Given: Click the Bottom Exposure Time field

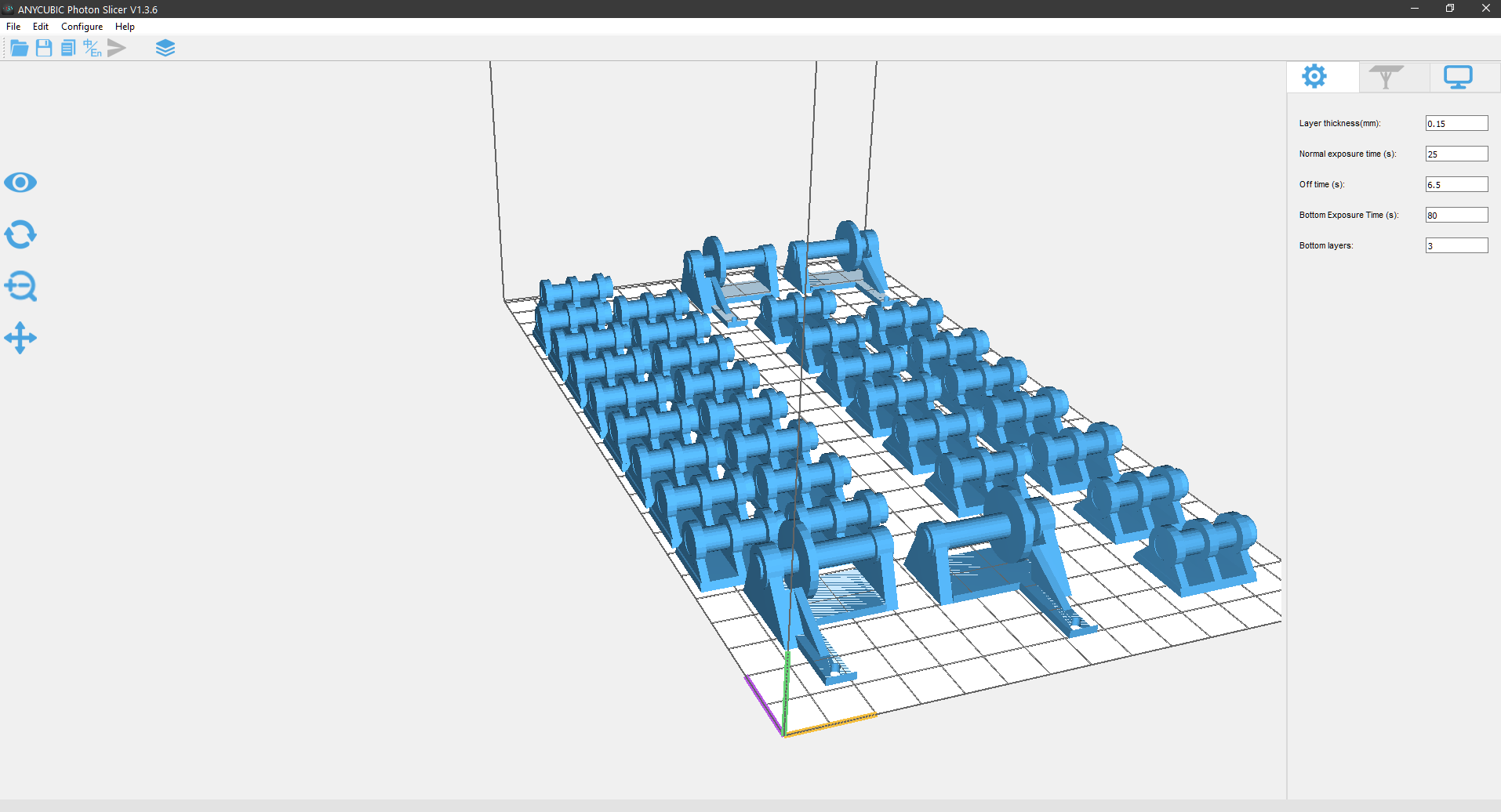Looking at the screenshot, I should click(1456, 215).
